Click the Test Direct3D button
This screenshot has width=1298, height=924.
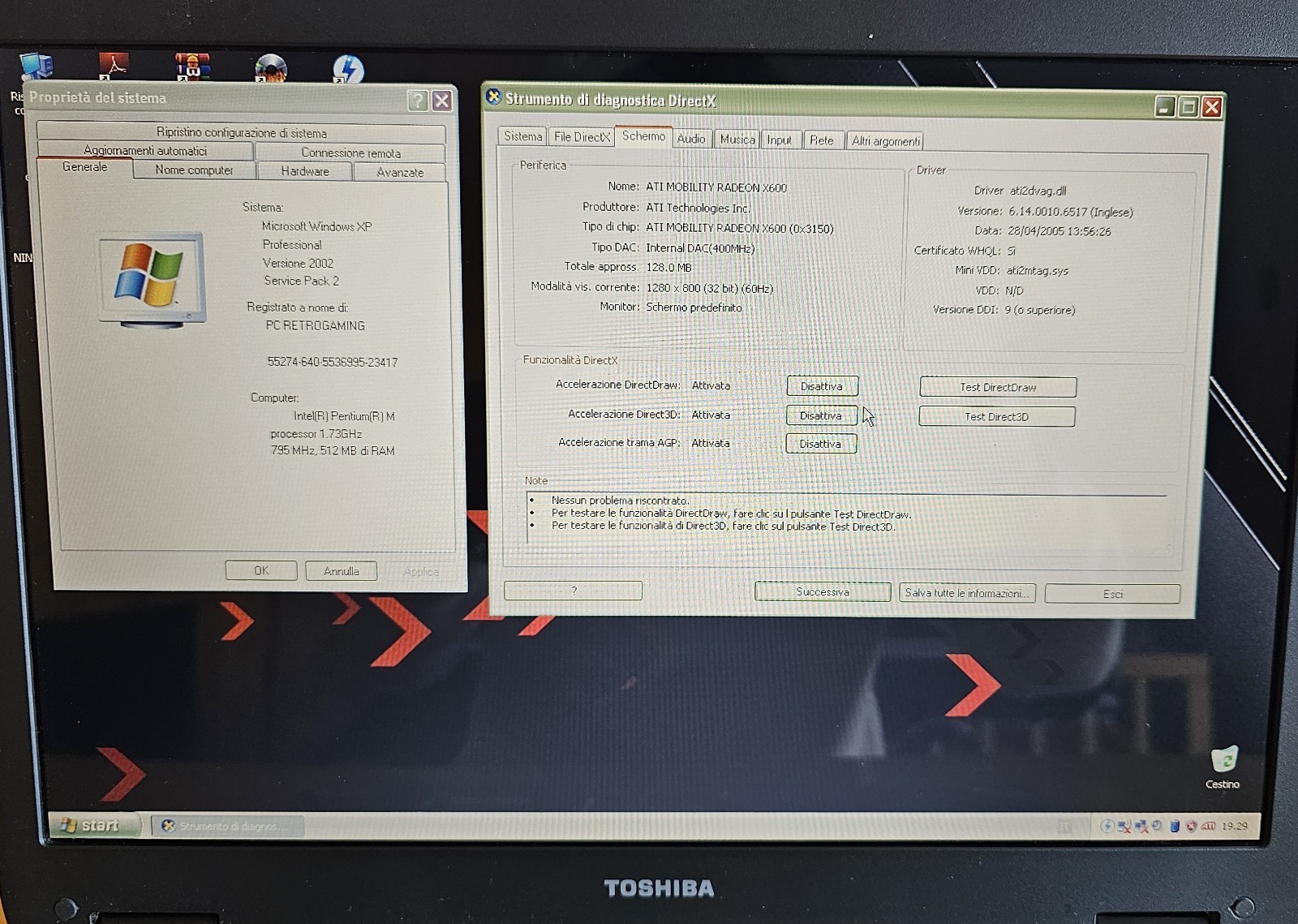996,416
